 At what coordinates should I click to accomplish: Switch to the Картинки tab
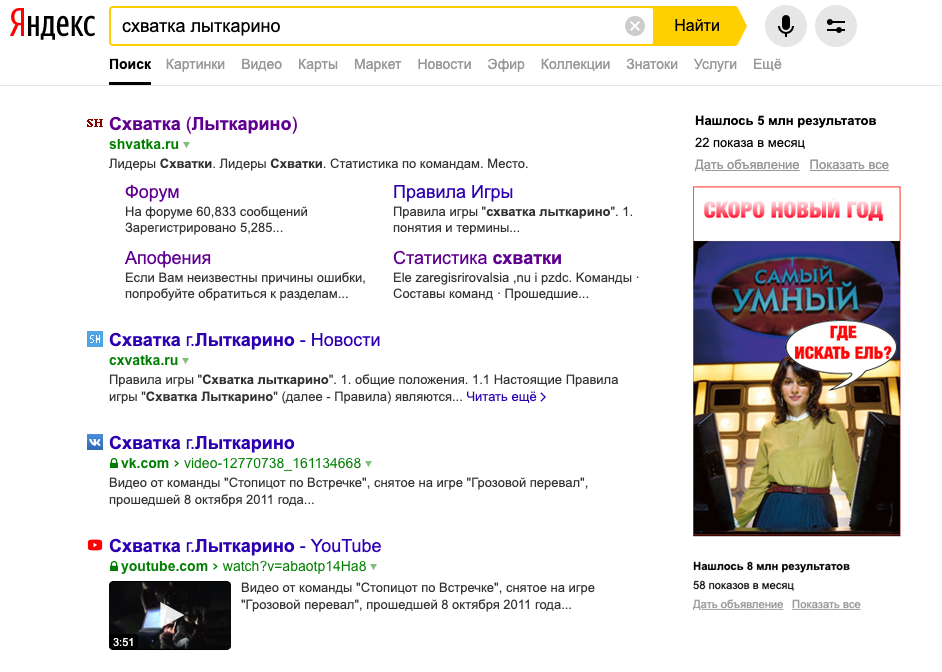tap(195, 64)
